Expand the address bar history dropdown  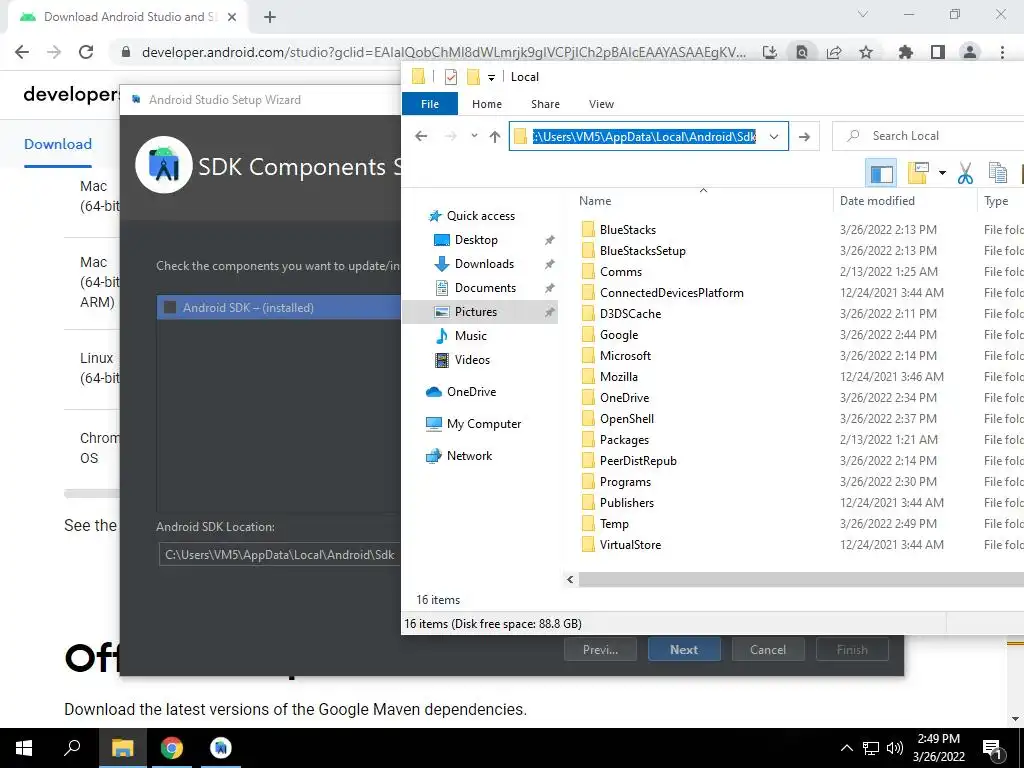coord(774,136)
